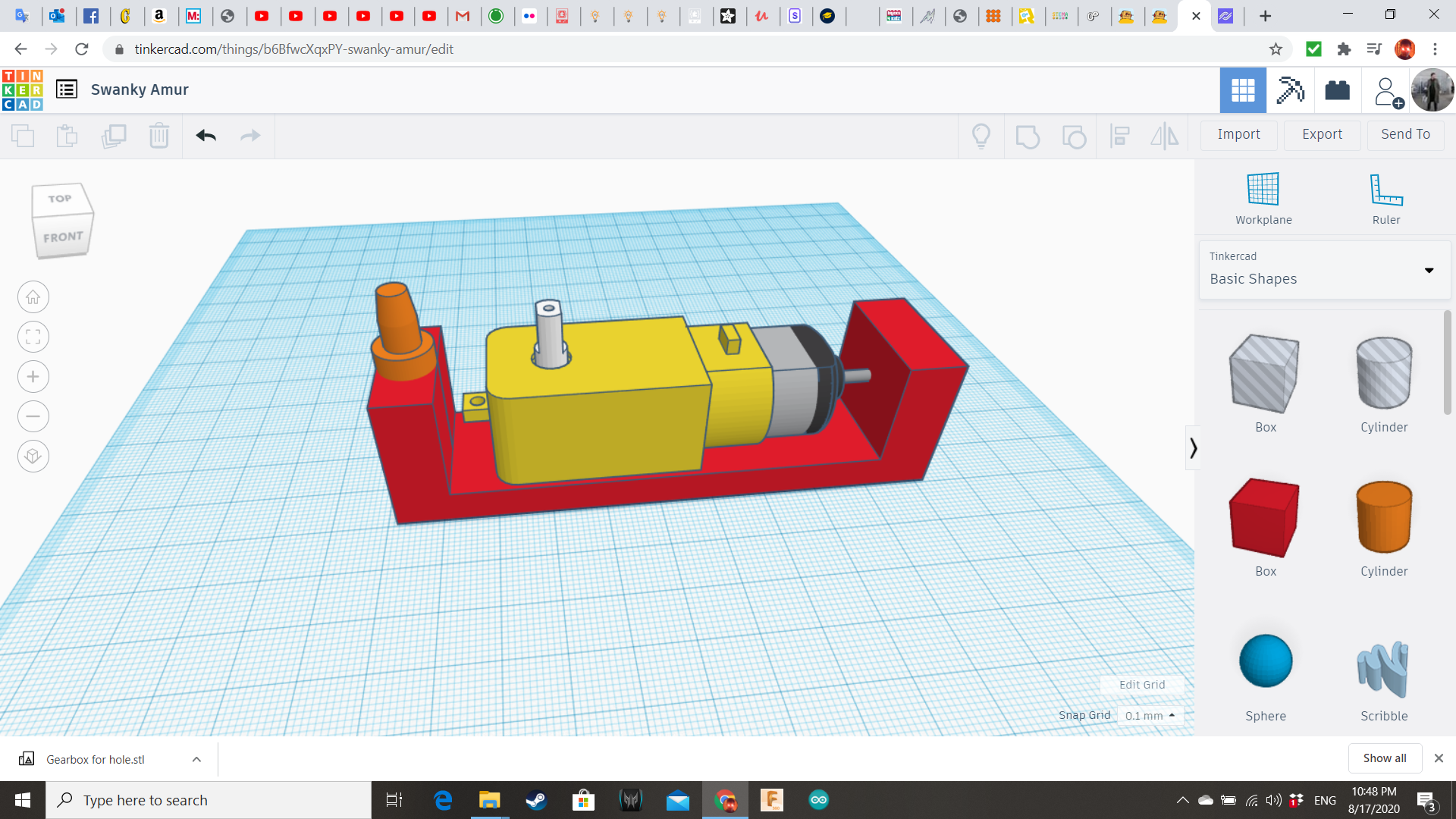Undo the last action

[206, 136]
